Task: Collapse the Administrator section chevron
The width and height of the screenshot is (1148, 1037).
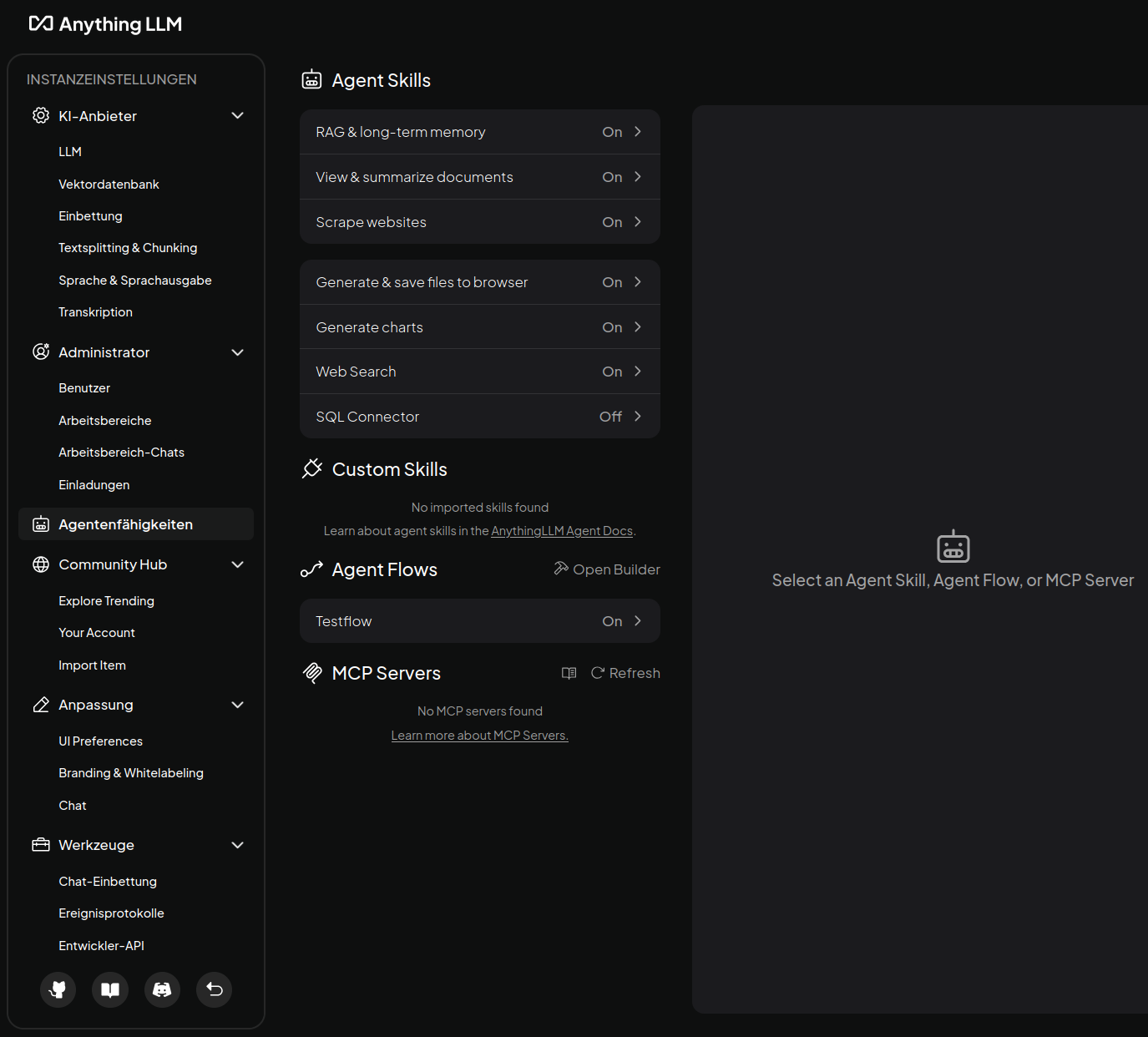Action: tap(237, 352)
